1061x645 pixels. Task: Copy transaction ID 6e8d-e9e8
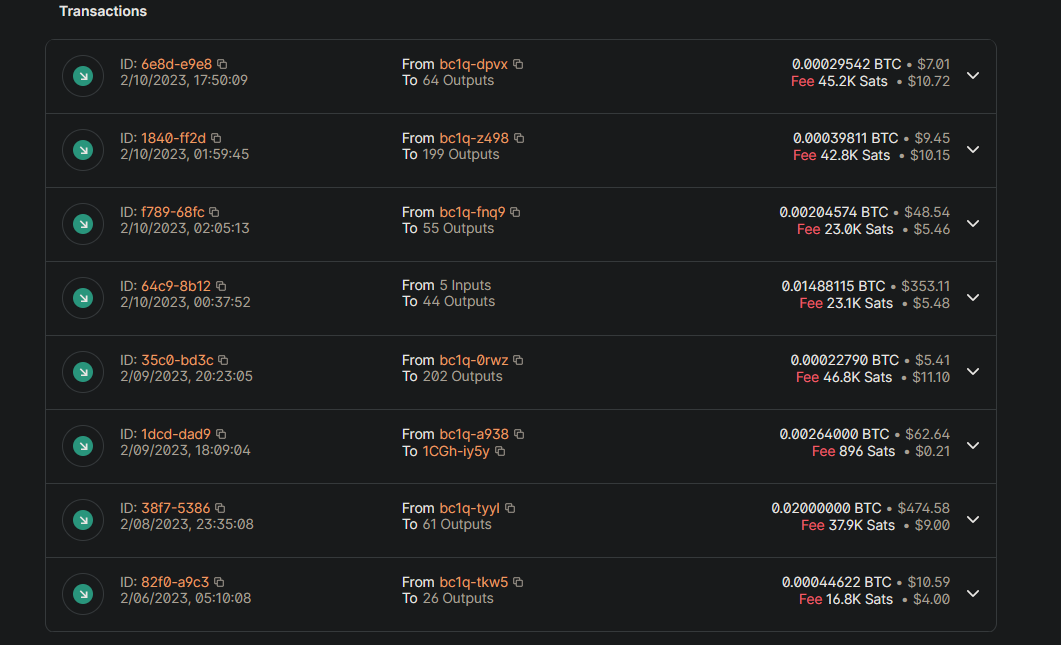point(221,63)
